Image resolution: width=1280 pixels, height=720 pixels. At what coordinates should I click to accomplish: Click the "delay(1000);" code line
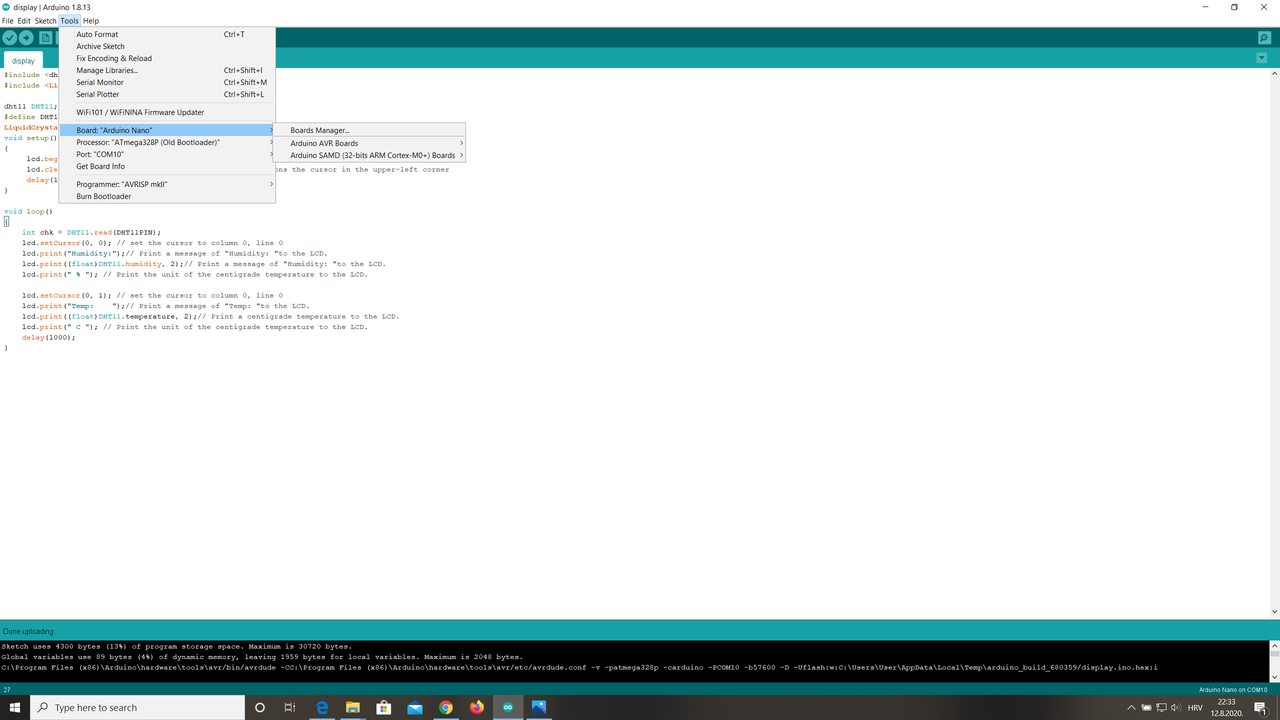pos(48,337)
